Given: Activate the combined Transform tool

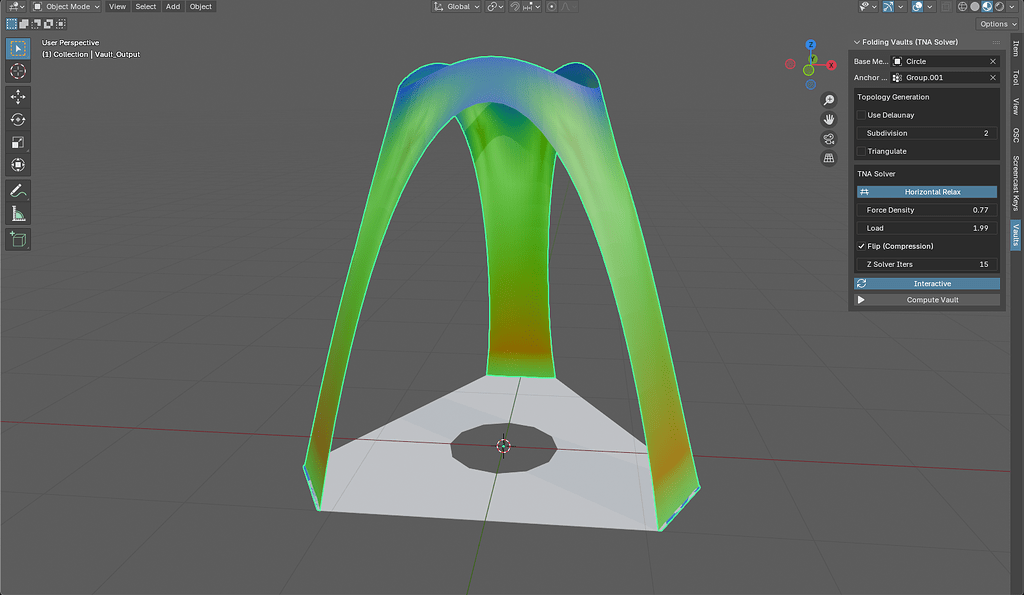Looking at the screenshot, I should 18,165.
